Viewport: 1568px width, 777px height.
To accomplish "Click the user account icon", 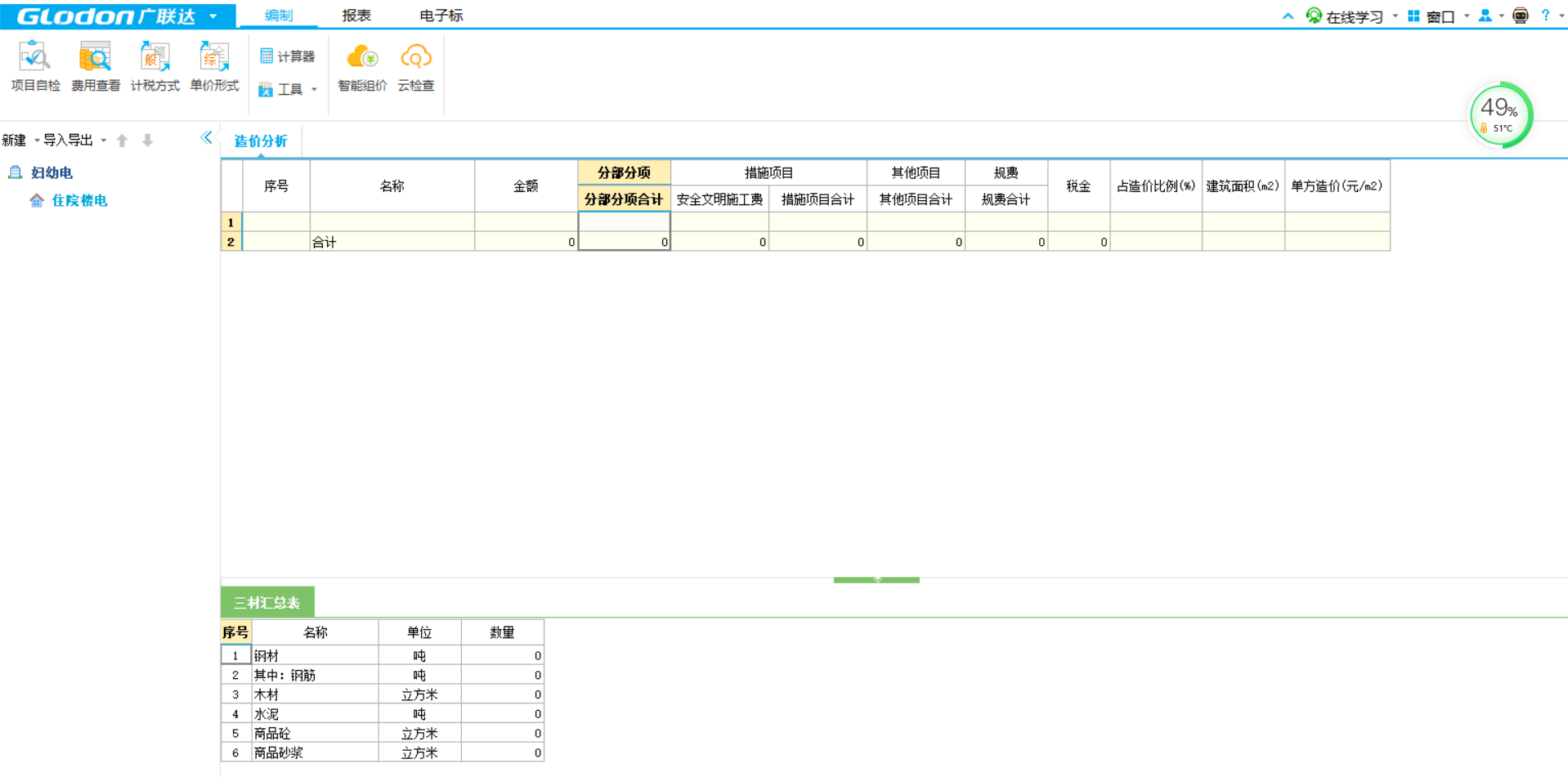I will [x=1485, y=16].
